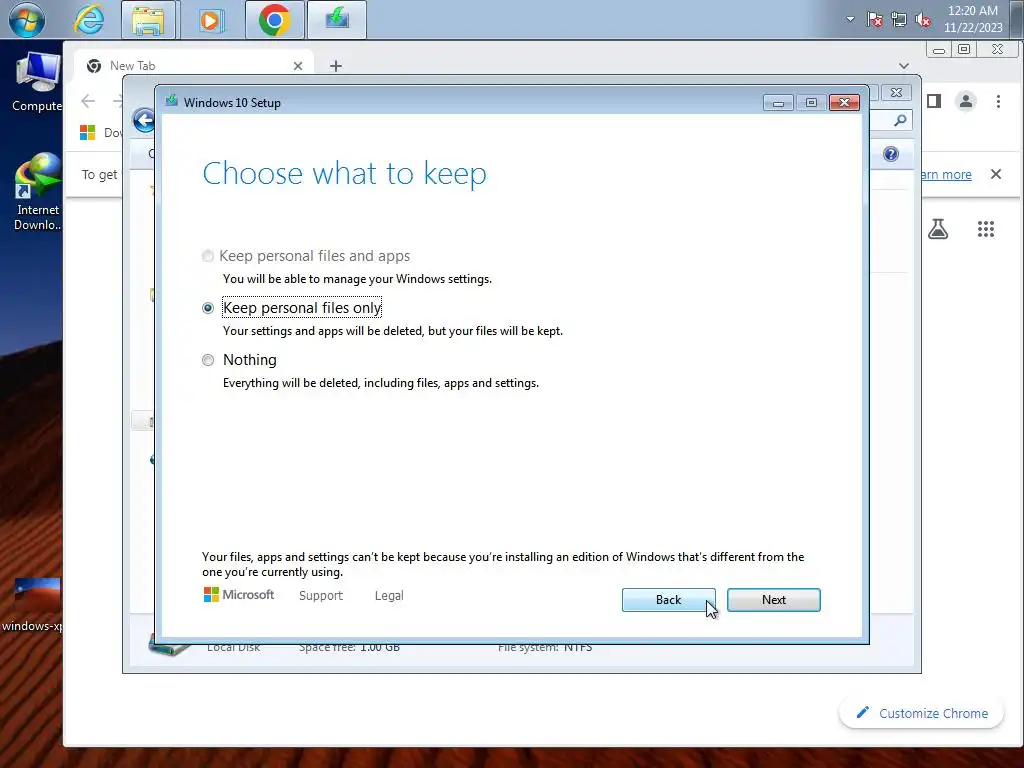Viewport: 1024px width, 768px height.
Task: Close the Windows 10 Setup window
Action: click(x=844, y=103)
